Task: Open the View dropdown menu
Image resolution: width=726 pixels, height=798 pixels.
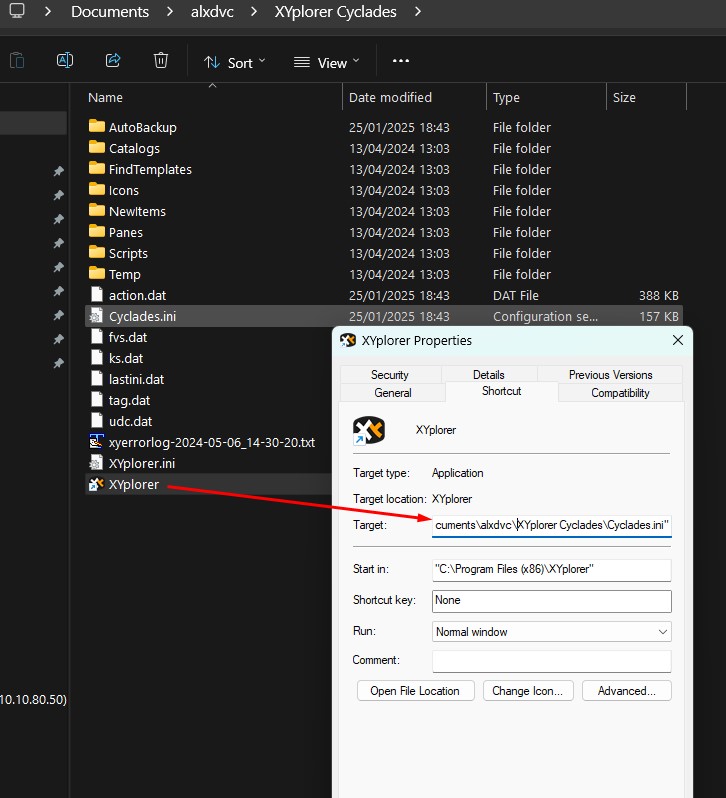Action: 324,62
